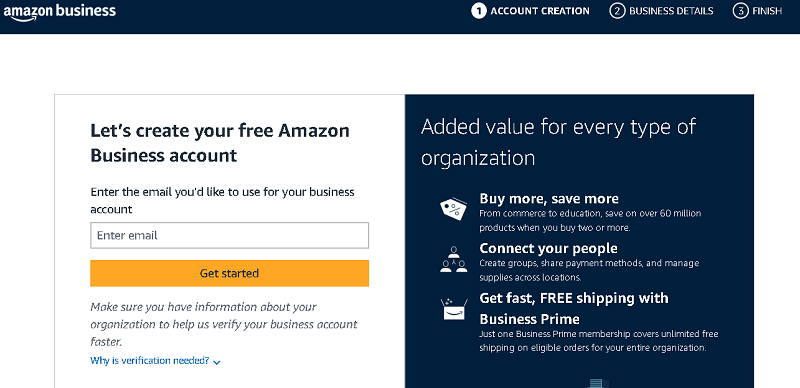Select the Finish step
This screenshot has height=388, width=800.
[758, 11]
